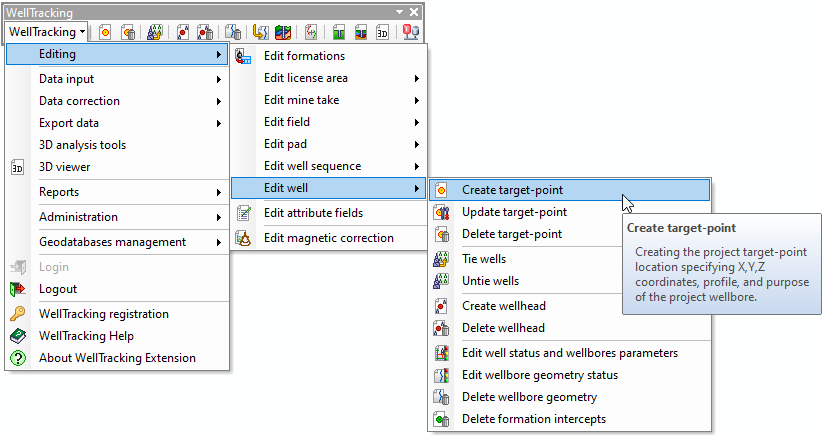This screenshot has width=824, height=435.
Task: Click the multicolor cross-section toolbar icon right of green T
Action: click(x=360, y=33)
